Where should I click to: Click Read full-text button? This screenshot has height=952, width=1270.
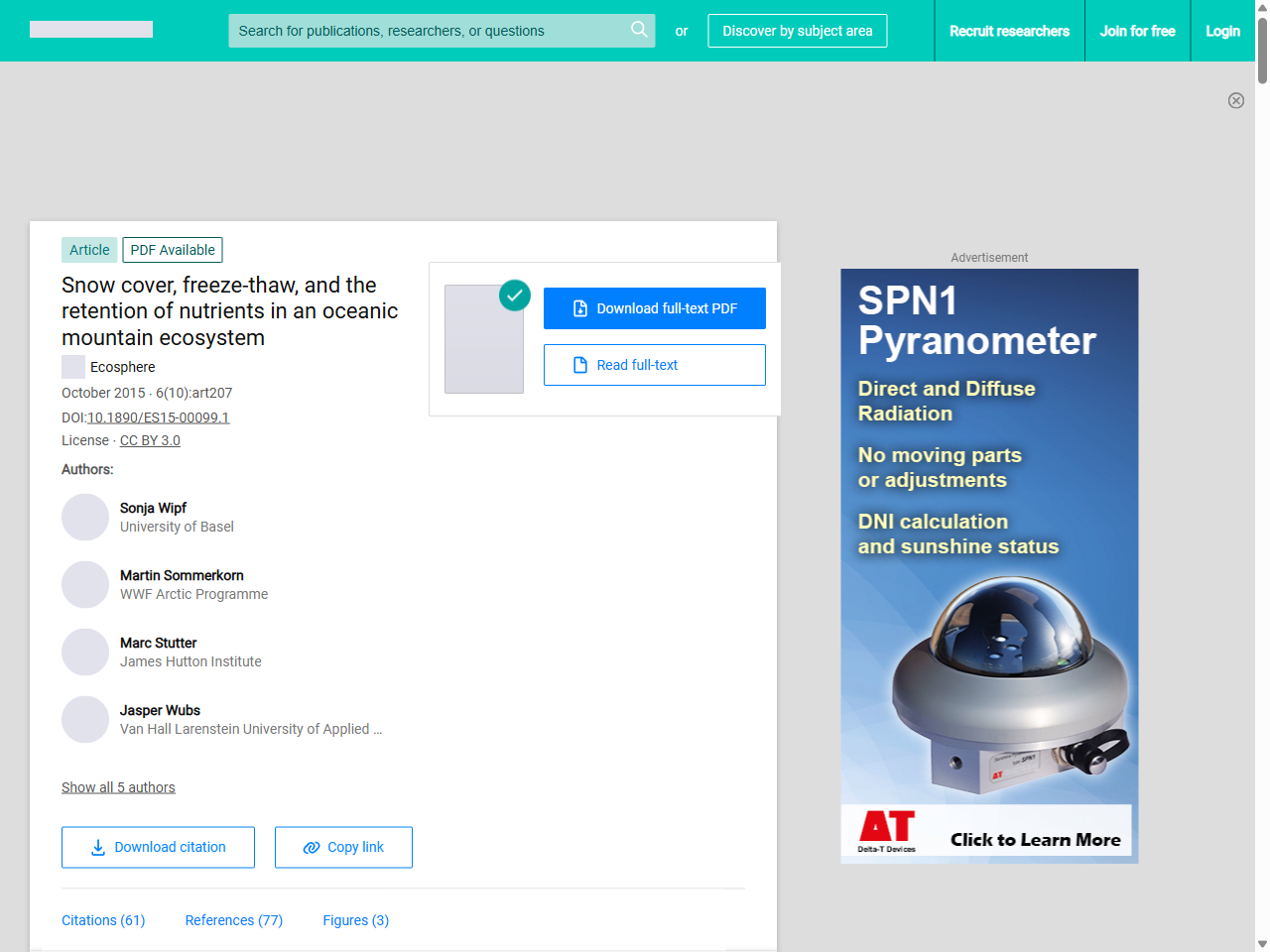point(655,365)
